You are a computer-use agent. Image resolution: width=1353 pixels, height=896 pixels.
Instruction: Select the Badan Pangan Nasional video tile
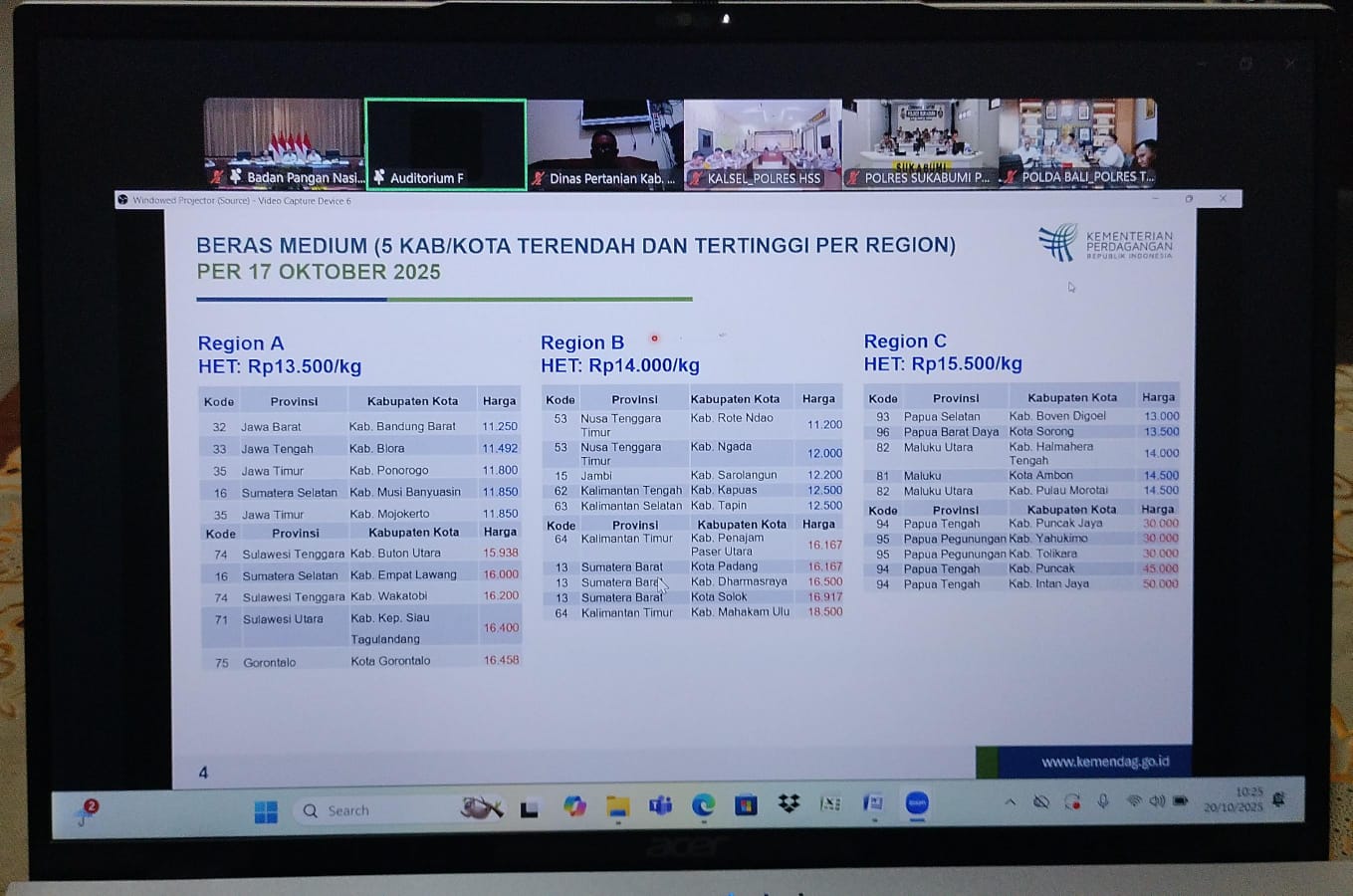pyautogui.click(x=283, y=143)
